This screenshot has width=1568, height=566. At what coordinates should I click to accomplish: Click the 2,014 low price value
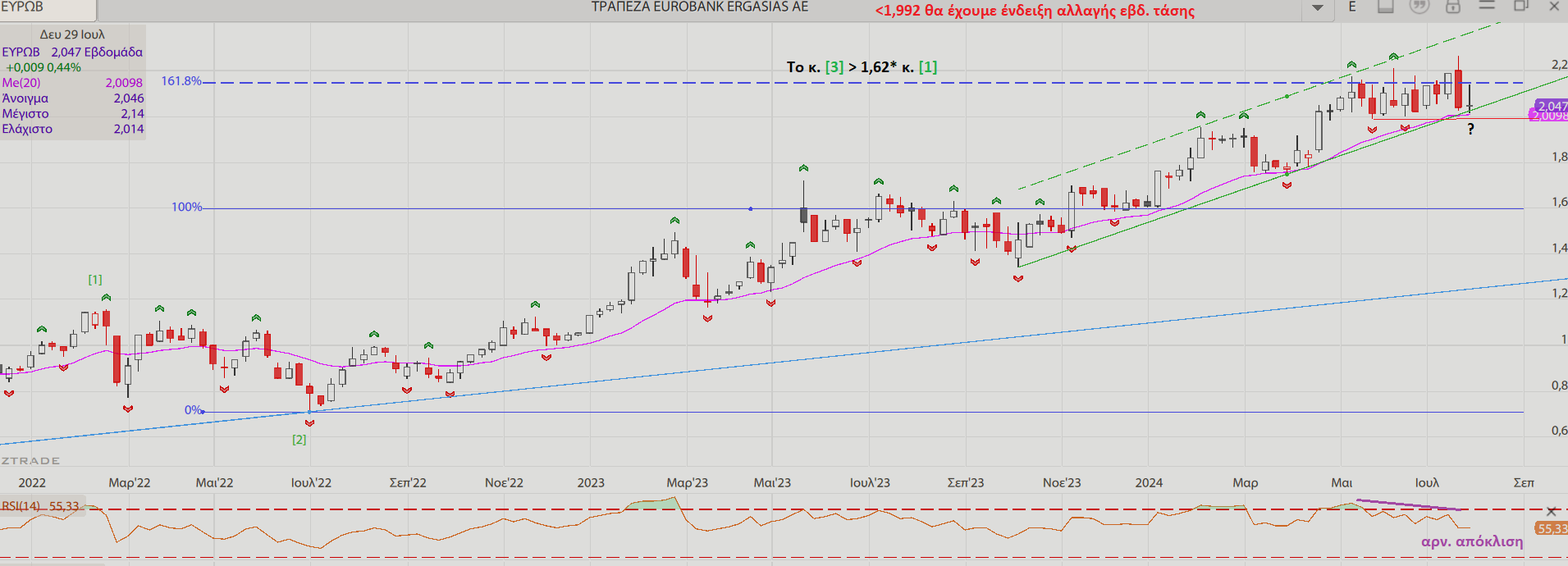(x=129, y=129)
